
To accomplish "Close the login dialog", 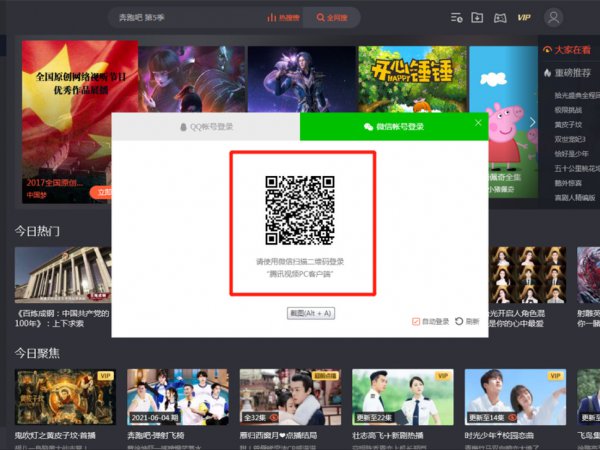I will 478,123.
